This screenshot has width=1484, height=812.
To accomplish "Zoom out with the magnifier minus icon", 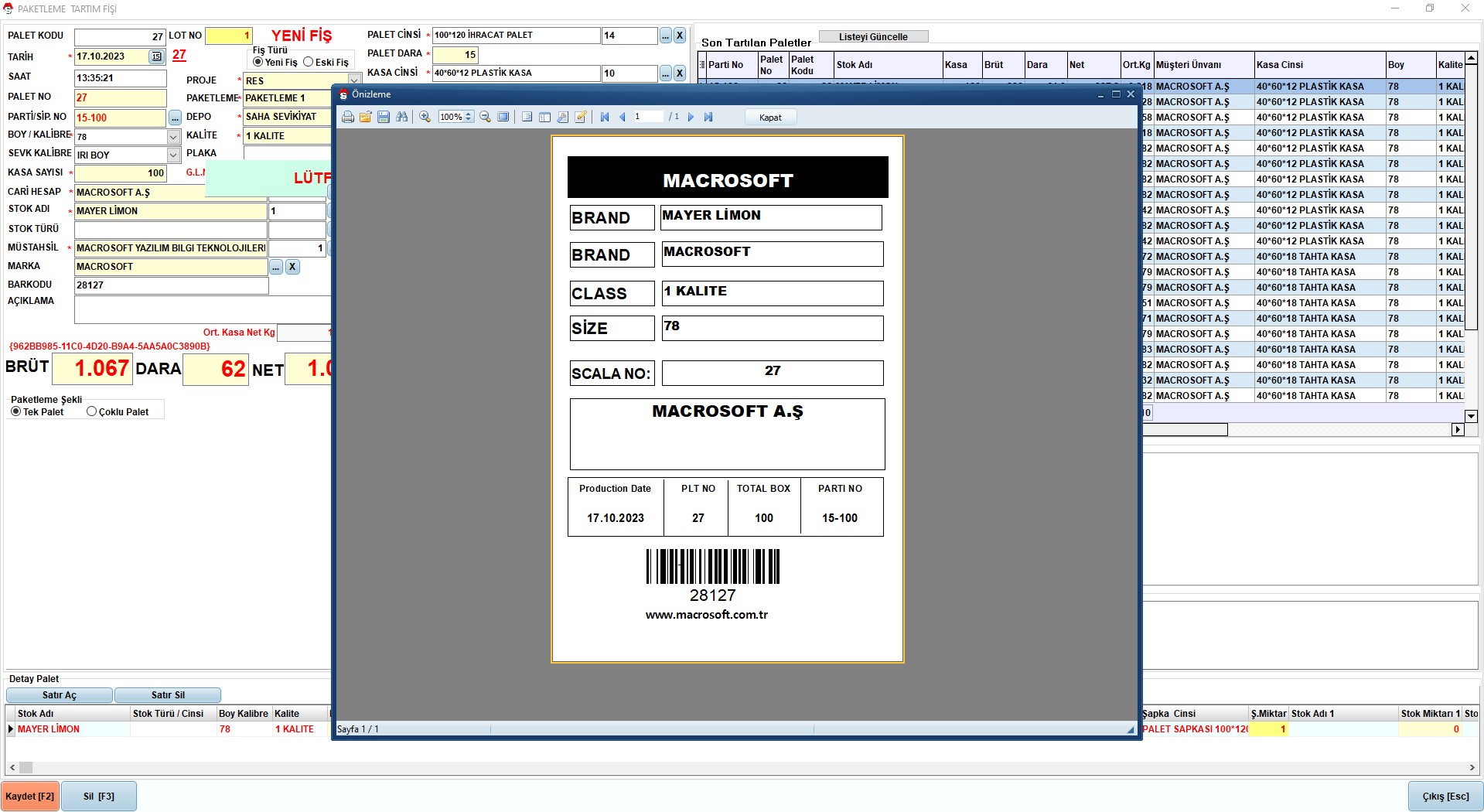I will click(485, 117).
